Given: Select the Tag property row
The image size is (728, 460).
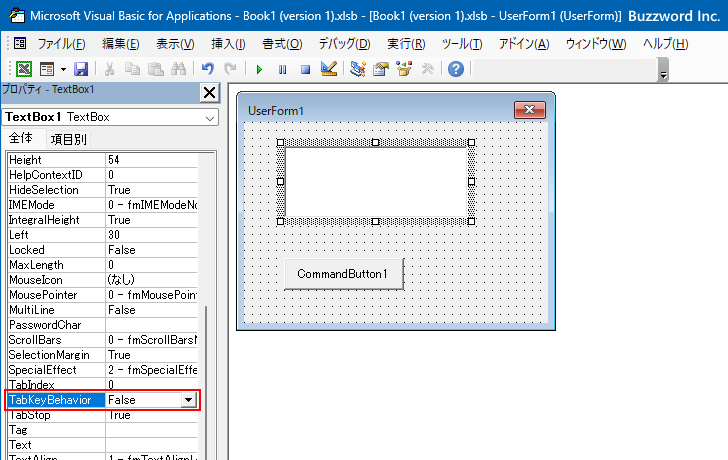Looking at the screenshot, I should click(x=103, y=430).
